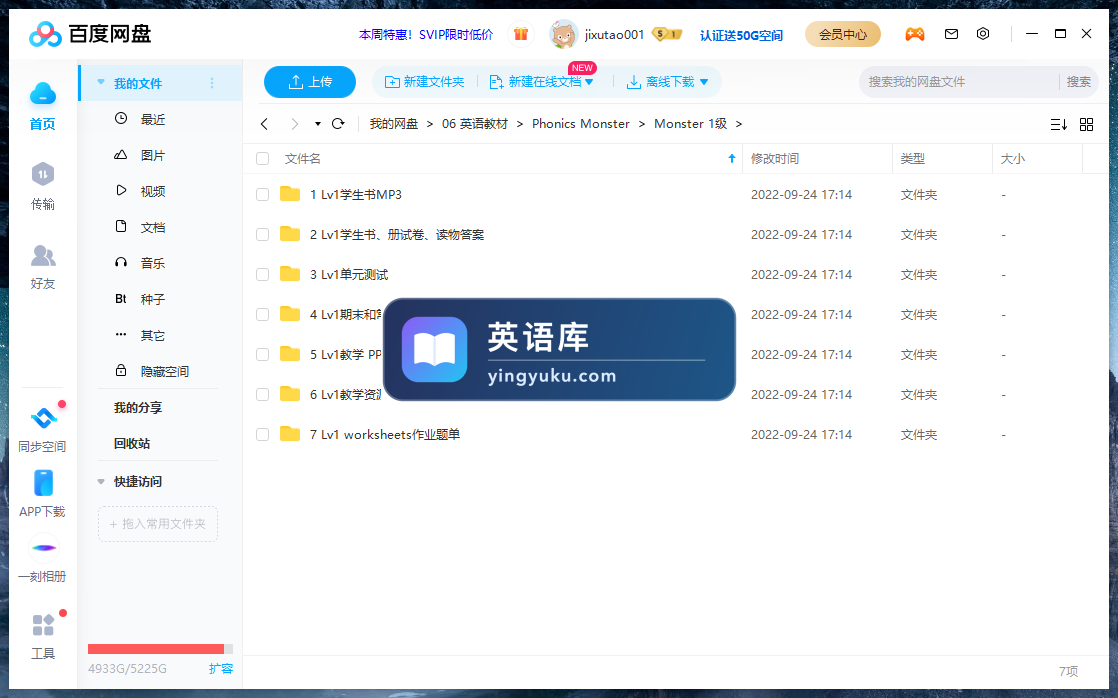Click 新建文件夹 button
Image resolution: width=1118 pixels, height=698 pixels.
(x=424, y=82)
